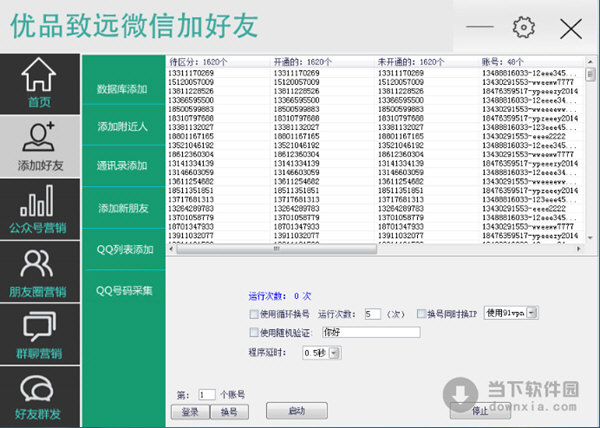Click the list's left scroll arrow
This screenshot has height=428, width=600.
[x=171, y=249]
